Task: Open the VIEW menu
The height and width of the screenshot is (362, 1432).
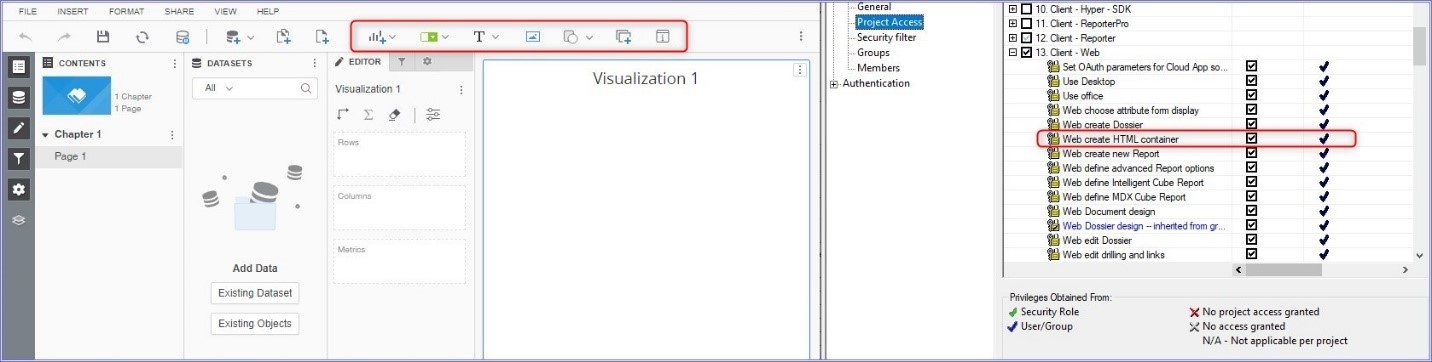Action: tap(225, 11)
